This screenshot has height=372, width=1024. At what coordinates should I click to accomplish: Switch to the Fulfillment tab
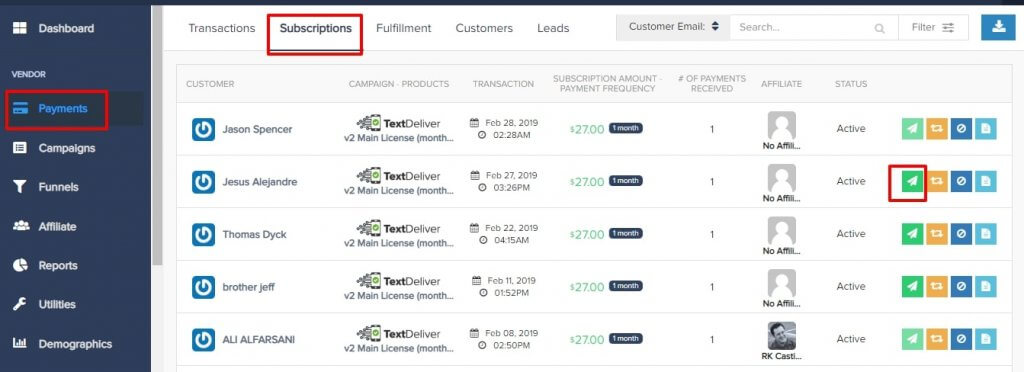[x=404, y=28]
